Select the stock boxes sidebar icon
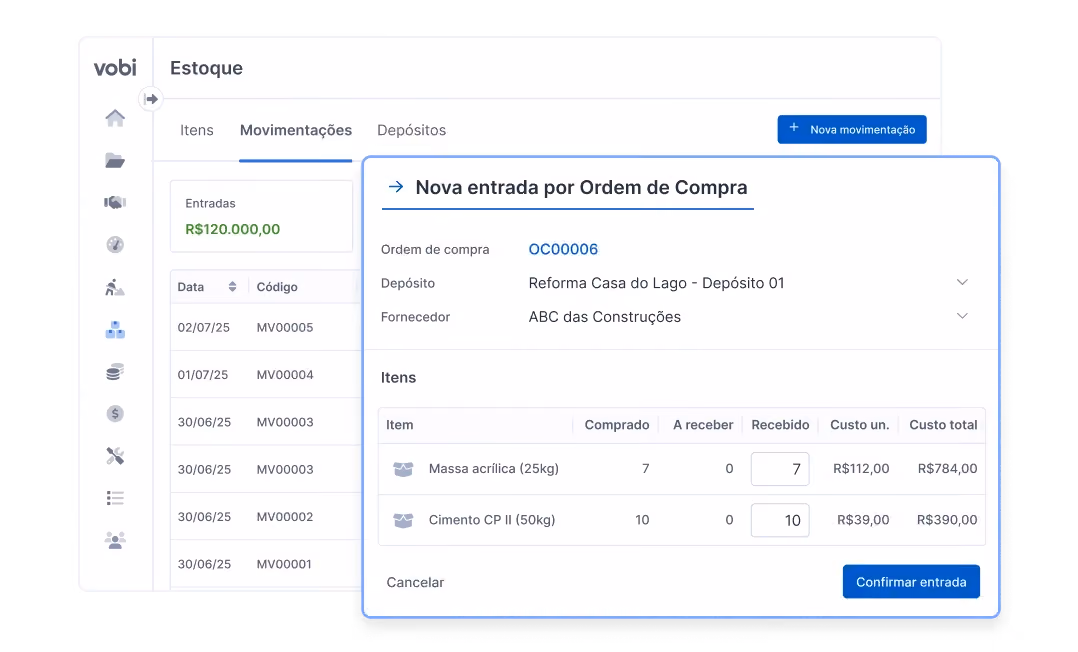1078x652 pixels. 115,329
